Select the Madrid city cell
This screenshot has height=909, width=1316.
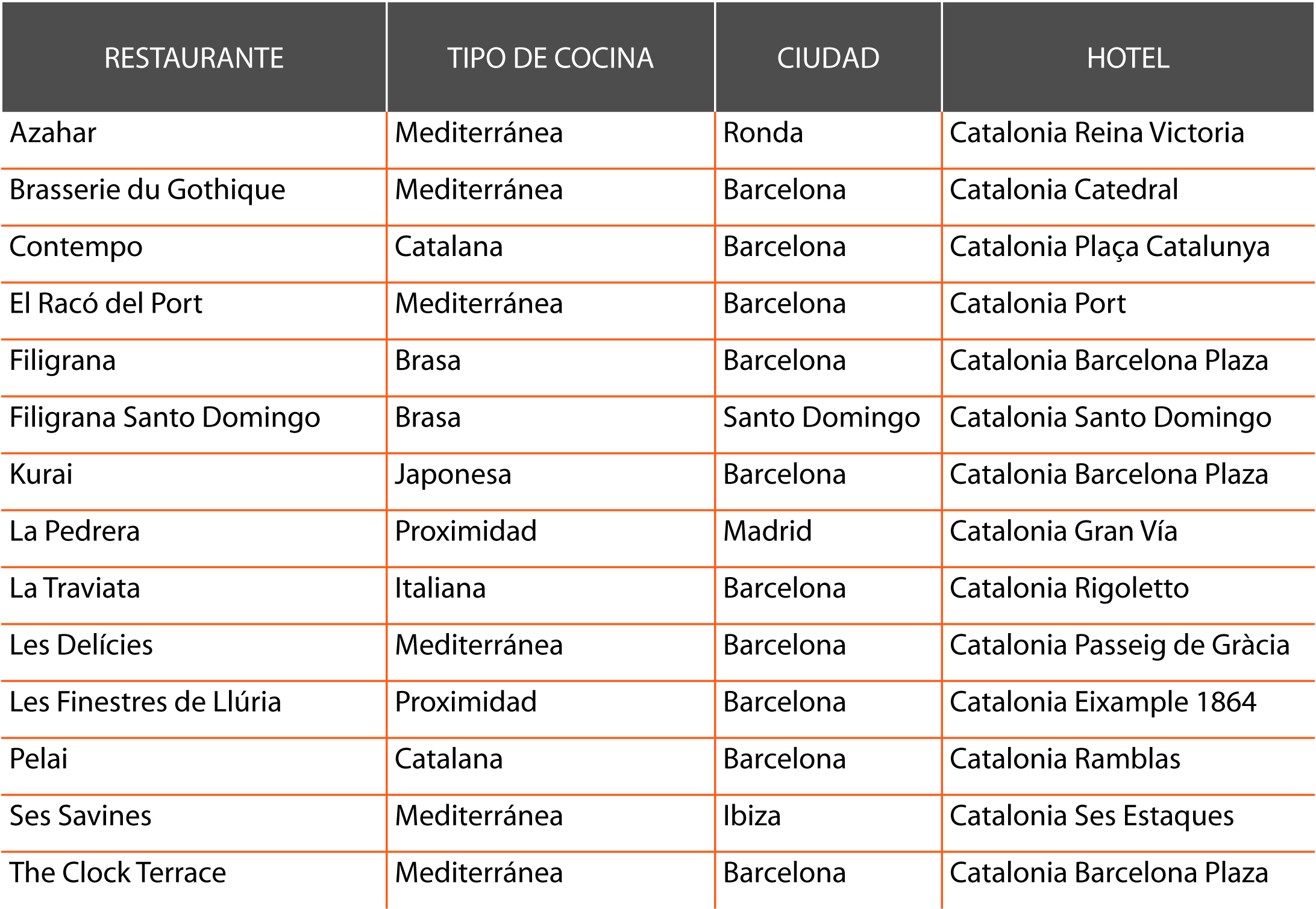(x=767, y=531)
